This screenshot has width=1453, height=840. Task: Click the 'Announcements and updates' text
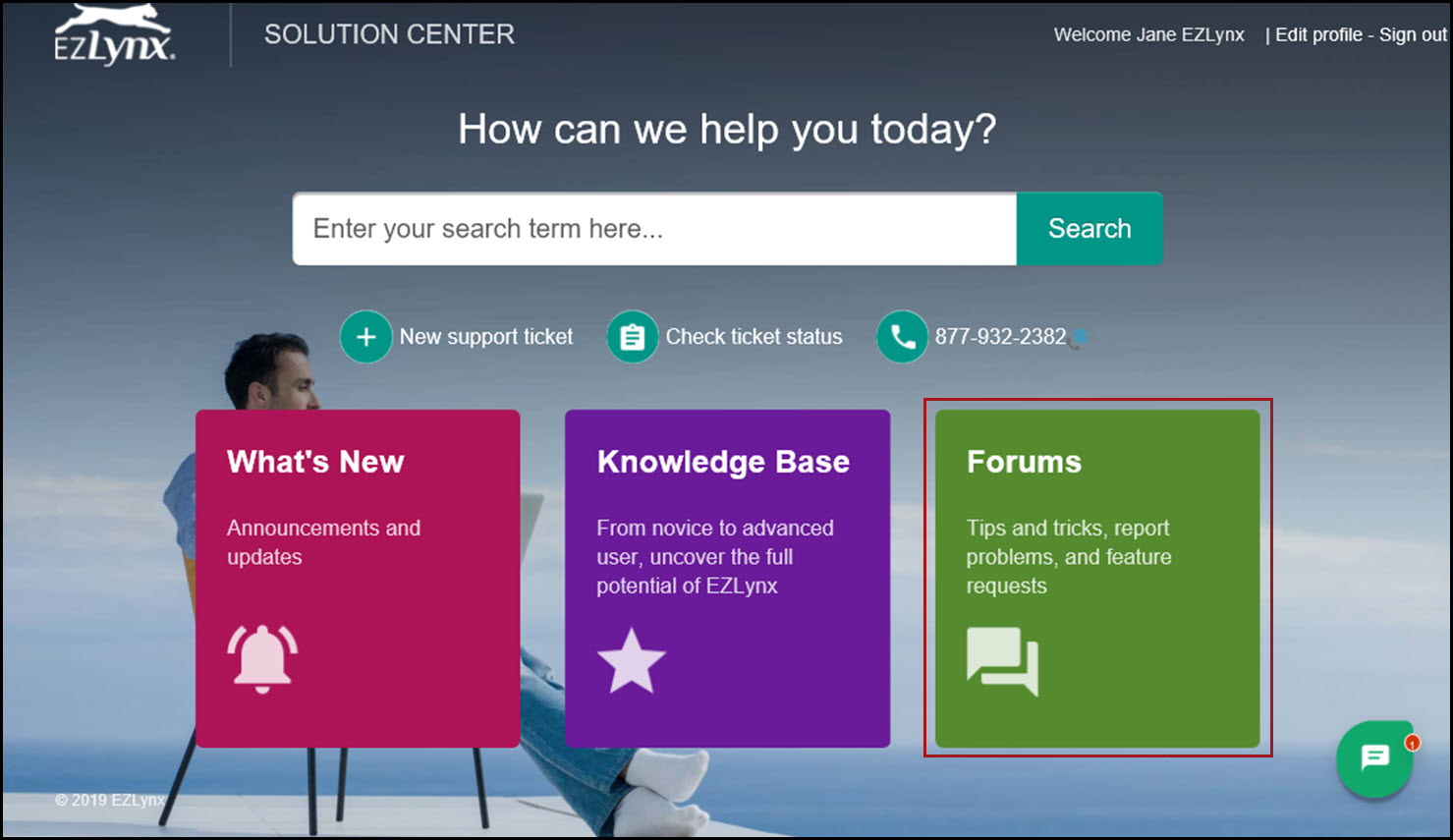click(323, 542)
